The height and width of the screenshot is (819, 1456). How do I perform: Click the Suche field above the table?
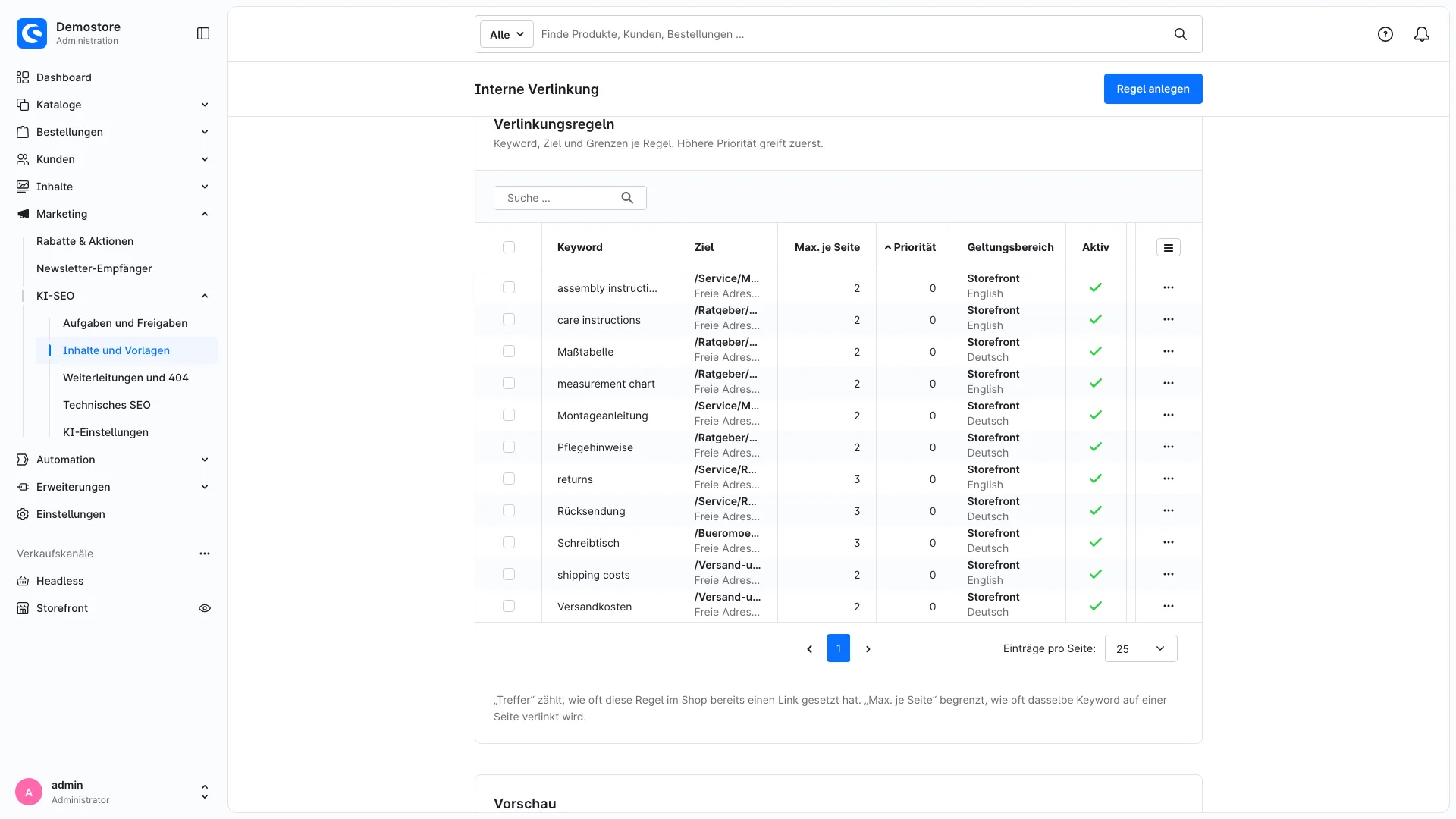(570, 198)
